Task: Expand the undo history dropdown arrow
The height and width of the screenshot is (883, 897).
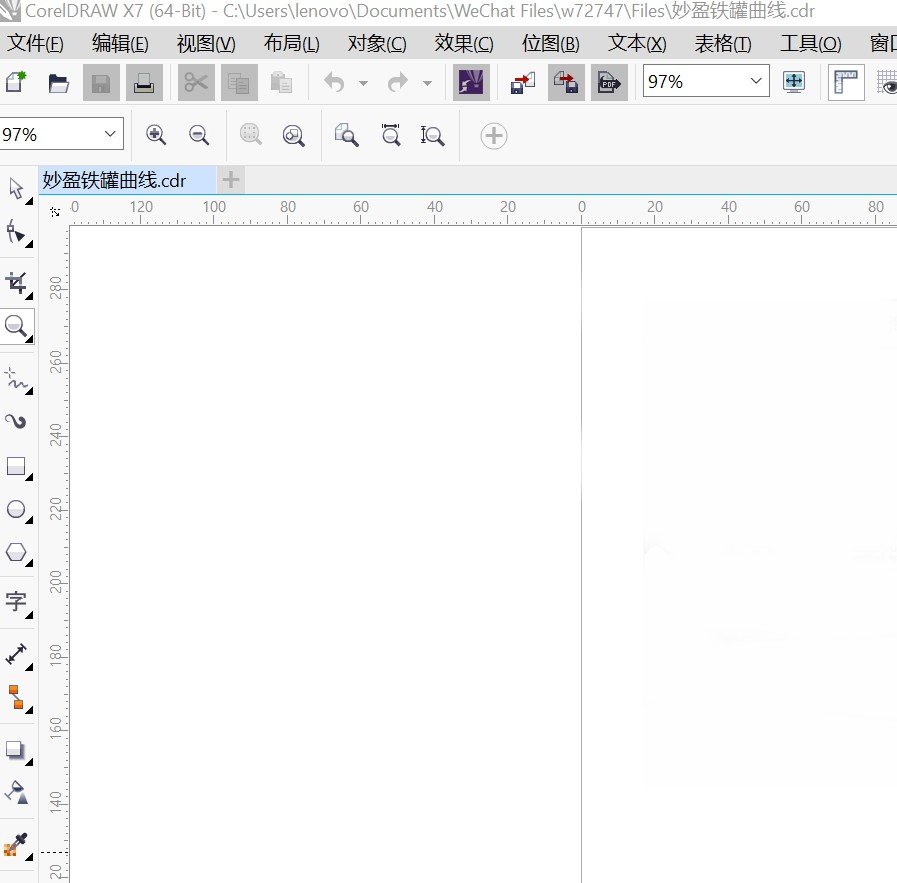Action: 363,84
